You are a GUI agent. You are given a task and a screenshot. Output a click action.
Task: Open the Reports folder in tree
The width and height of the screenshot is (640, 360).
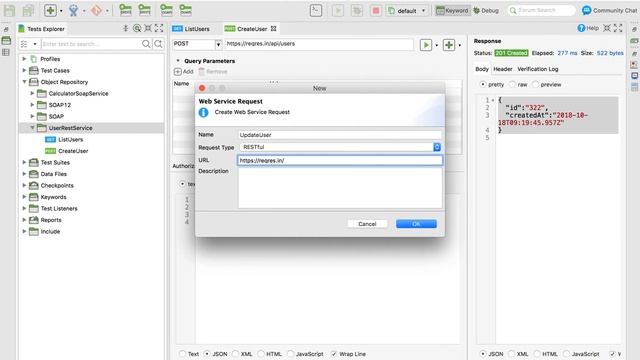(x=51, y=220)
